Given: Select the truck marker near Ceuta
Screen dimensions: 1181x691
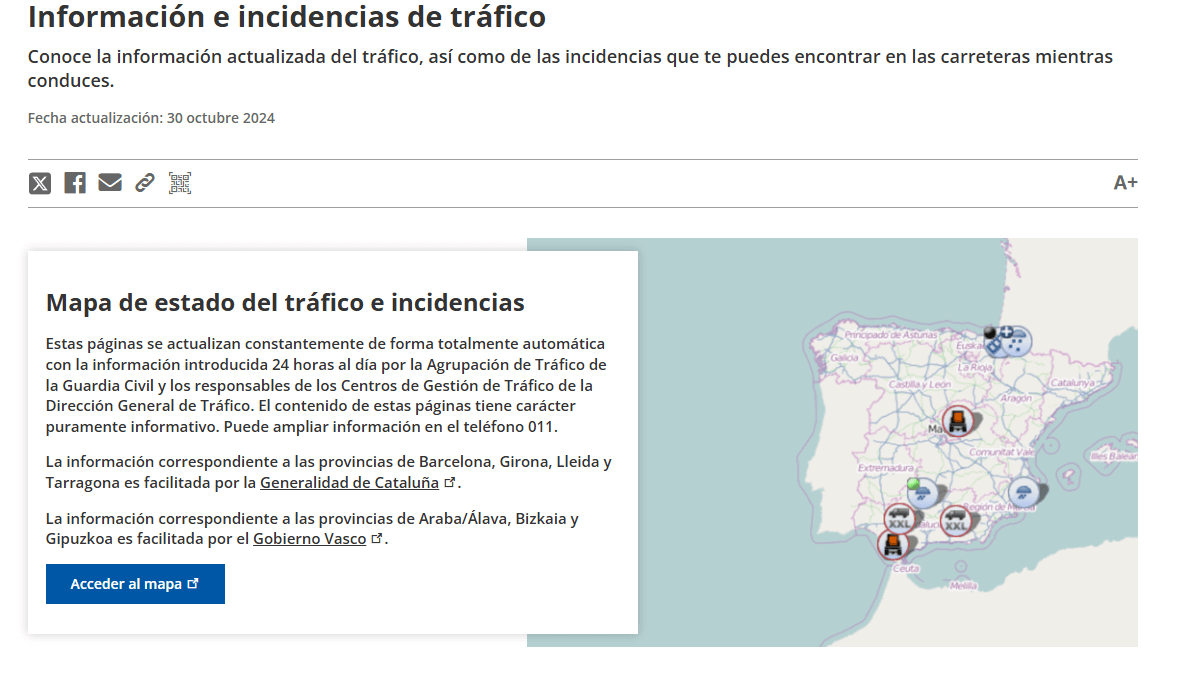Looking at the screenshot, I should tap(893, 545).
